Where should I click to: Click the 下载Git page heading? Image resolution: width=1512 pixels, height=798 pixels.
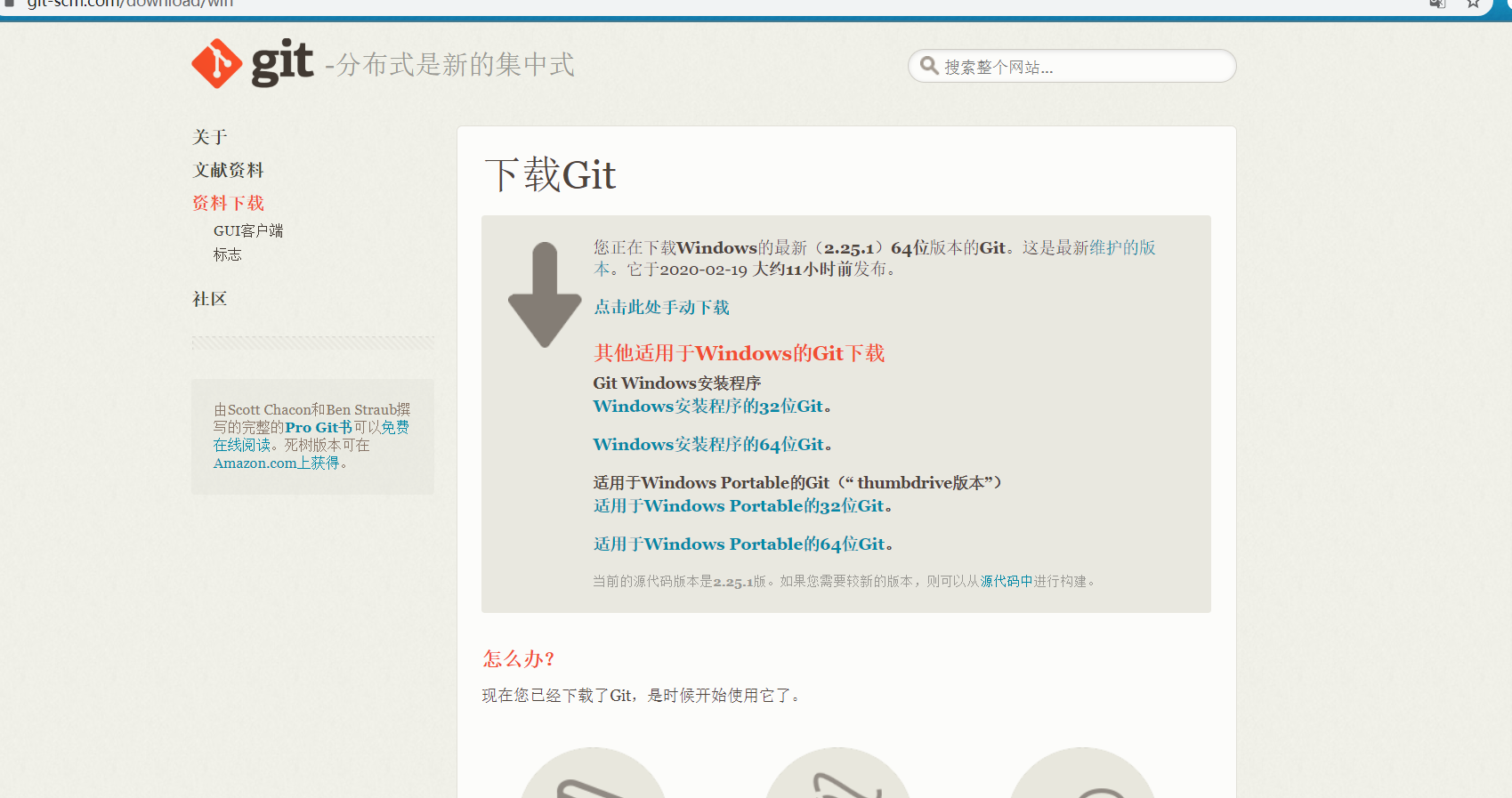pyautogui.click(x=550, y=174)
